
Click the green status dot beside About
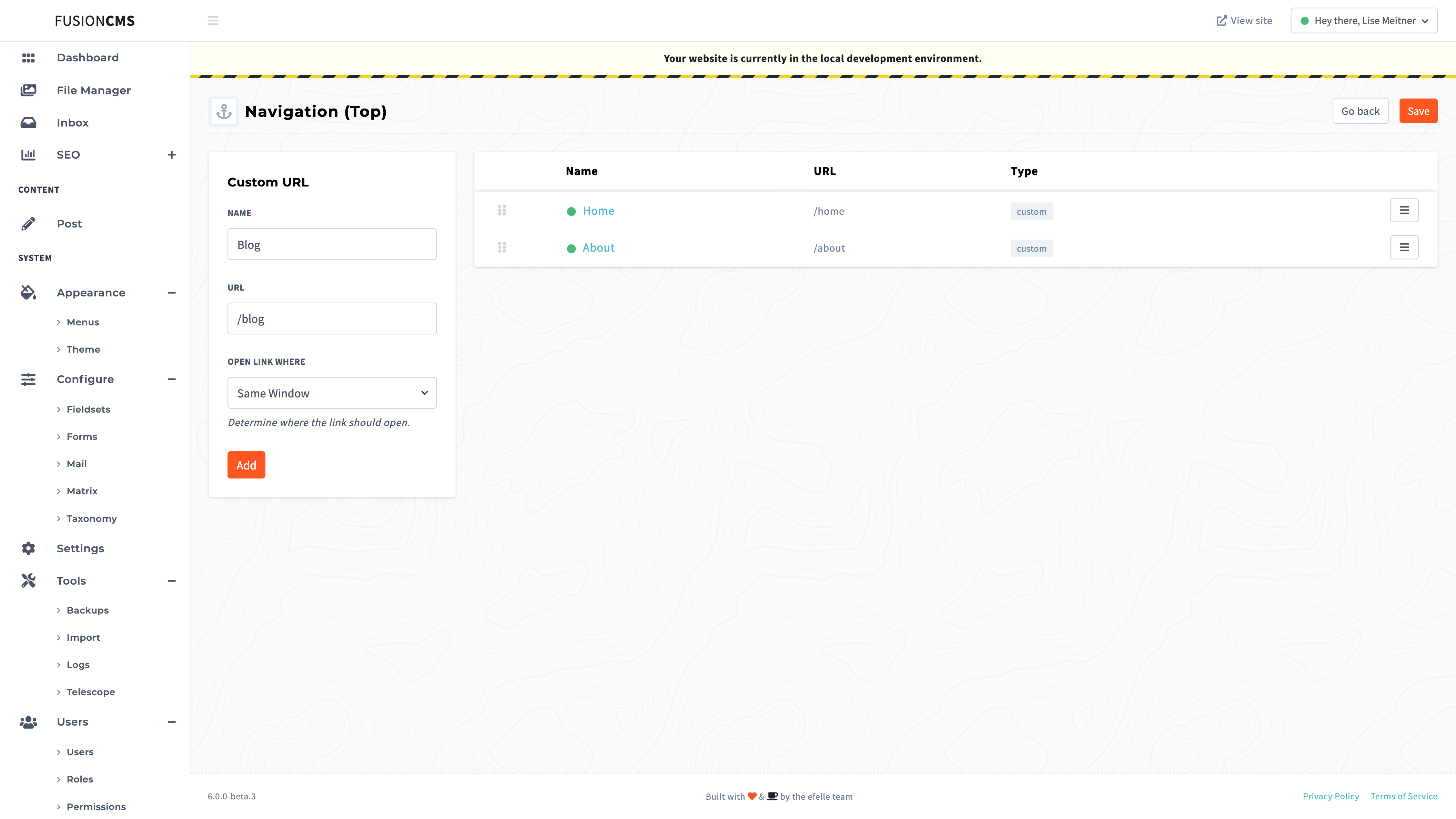(x=572, y=249)
